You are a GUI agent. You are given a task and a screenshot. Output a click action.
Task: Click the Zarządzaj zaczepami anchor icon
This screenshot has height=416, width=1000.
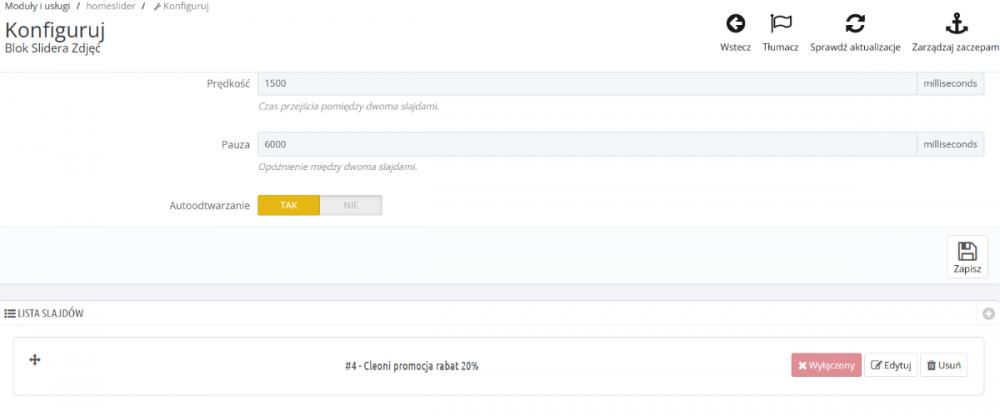pyautogui.click(x=955, y=24)
